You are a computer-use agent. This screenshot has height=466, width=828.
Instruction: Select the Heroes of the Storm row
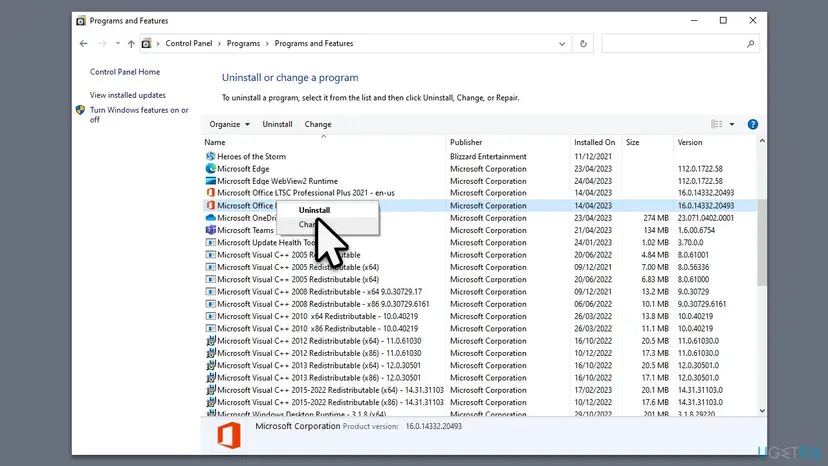click(479, 156)
